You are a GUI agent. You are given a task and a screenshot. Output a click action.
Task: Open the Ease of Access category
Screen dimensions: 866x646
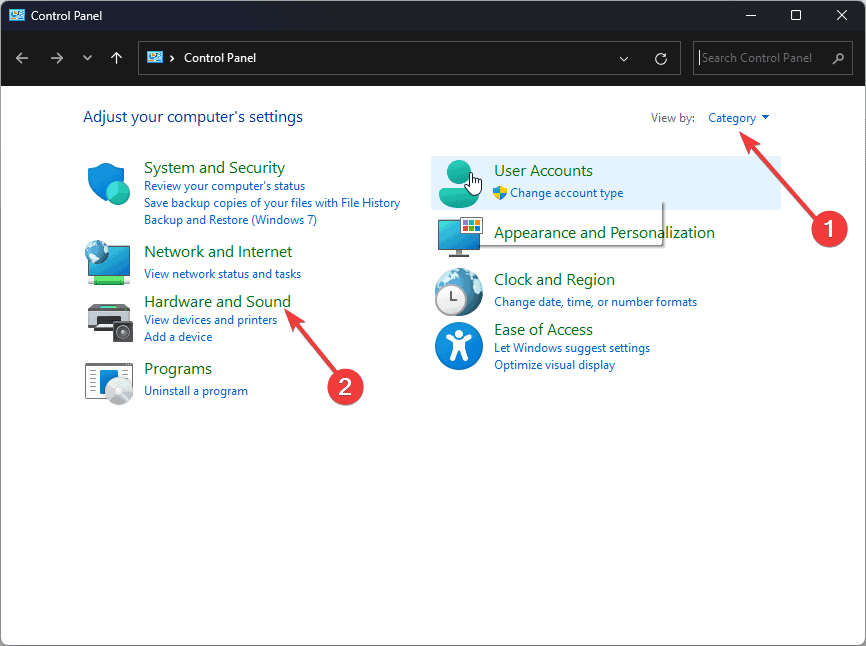(543, 330)
